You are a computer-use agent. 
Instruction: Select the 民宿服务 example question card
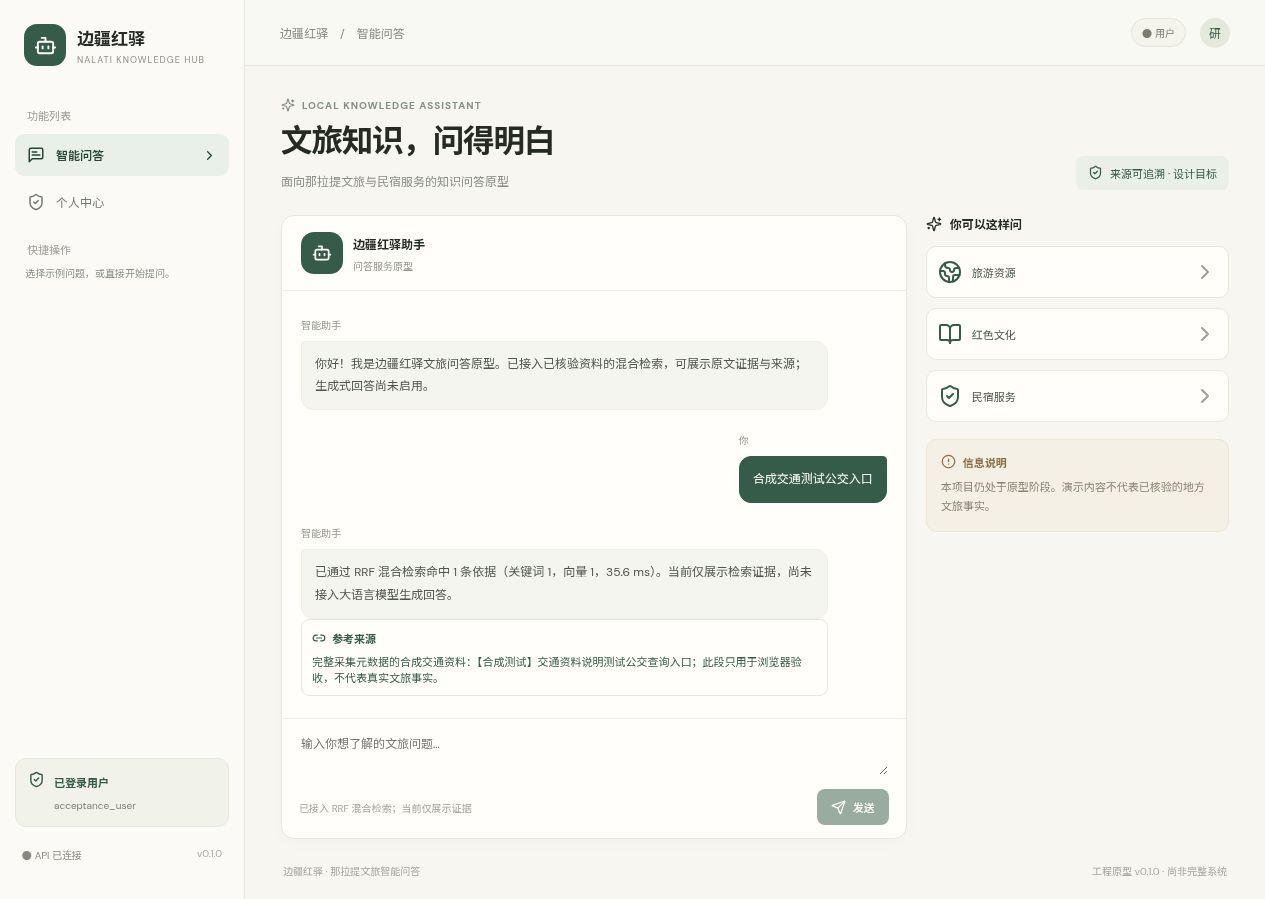[1077, 396]
